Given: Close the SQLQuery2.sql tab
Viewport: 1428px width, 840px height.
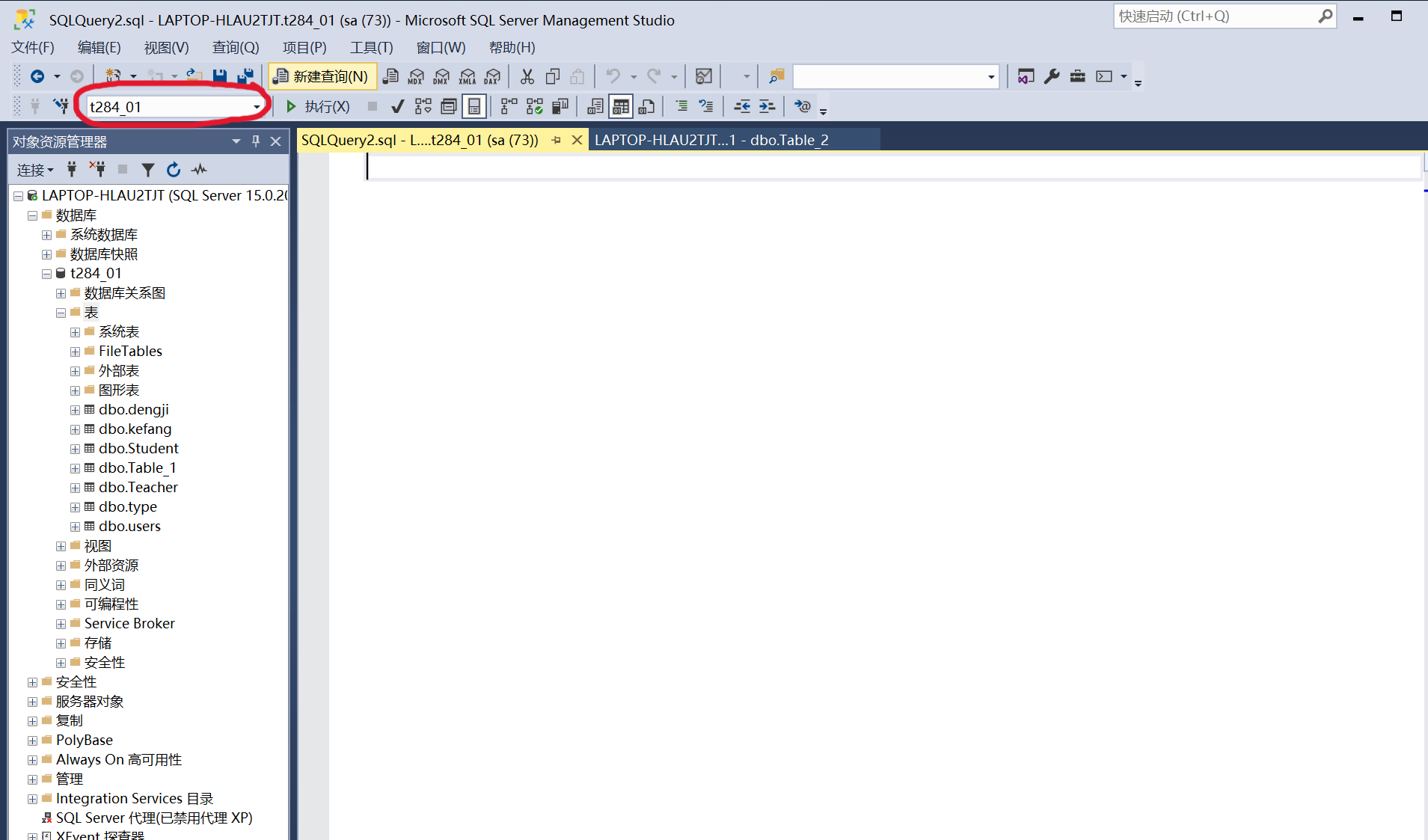Looking at the screenshot, I should 577,140.
